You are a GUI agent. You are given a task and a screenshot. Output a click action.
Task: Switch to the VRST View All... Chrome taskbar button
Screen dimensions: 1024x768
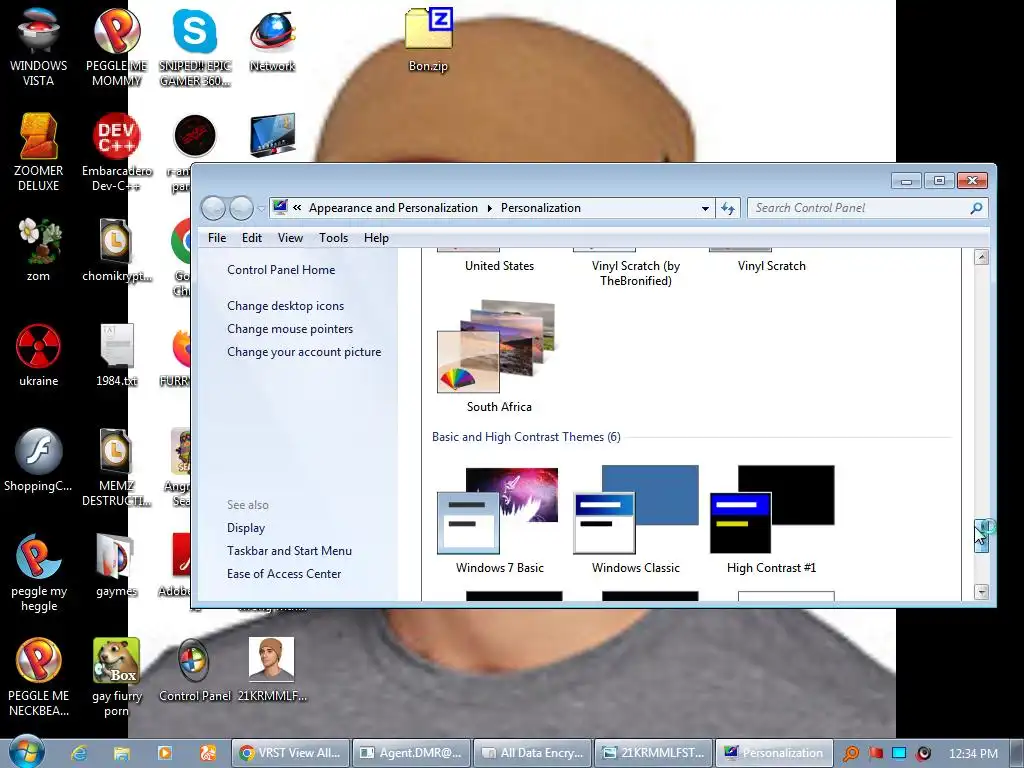pos(291,753)
